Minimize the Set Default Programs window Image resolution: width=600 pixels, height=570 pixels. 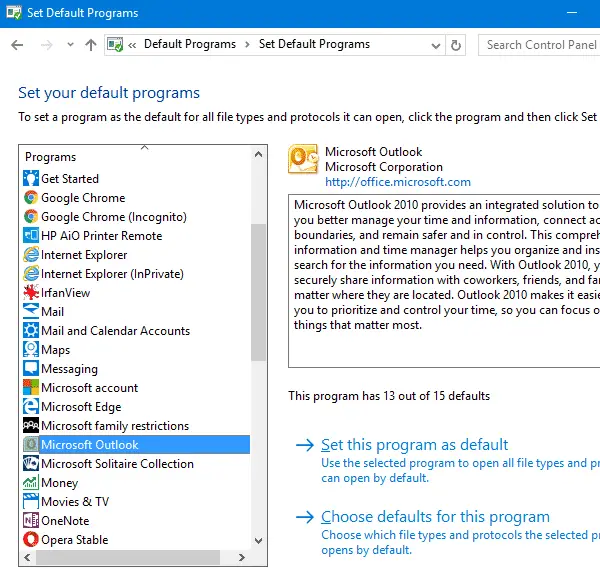pyautogui.click(x=572, y=13)
